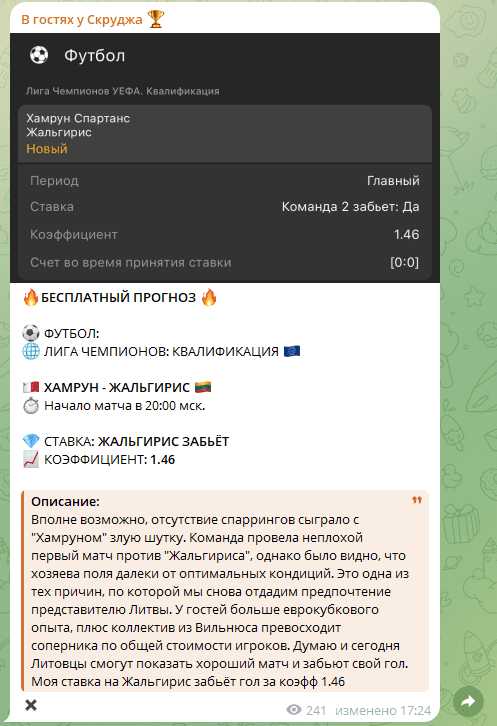Click the Ставка label in bet slip
497x726 pixels.
(x=52, y=207)
